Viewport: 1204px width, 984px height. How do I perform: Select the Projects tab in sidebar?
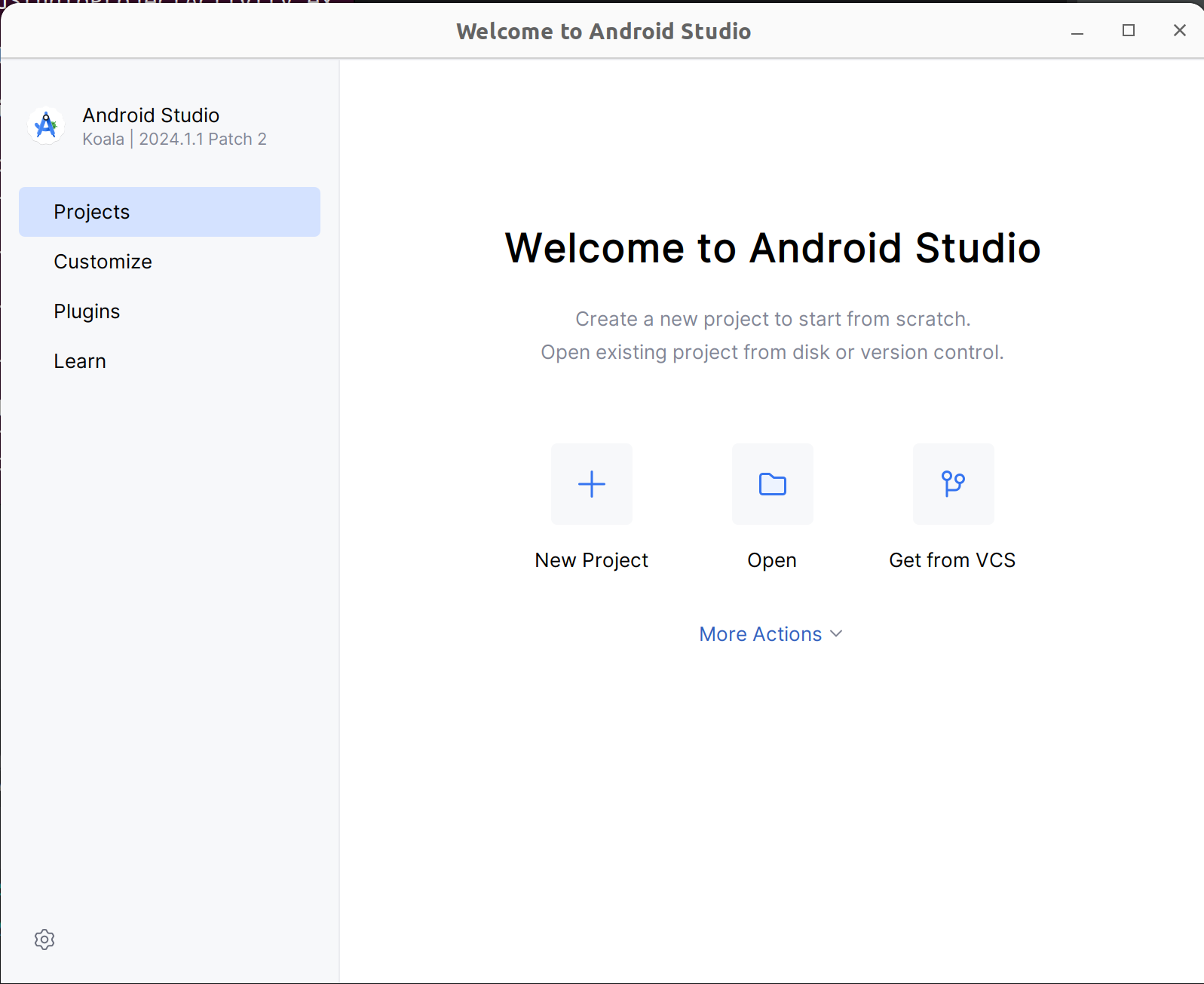pos(170,212)
